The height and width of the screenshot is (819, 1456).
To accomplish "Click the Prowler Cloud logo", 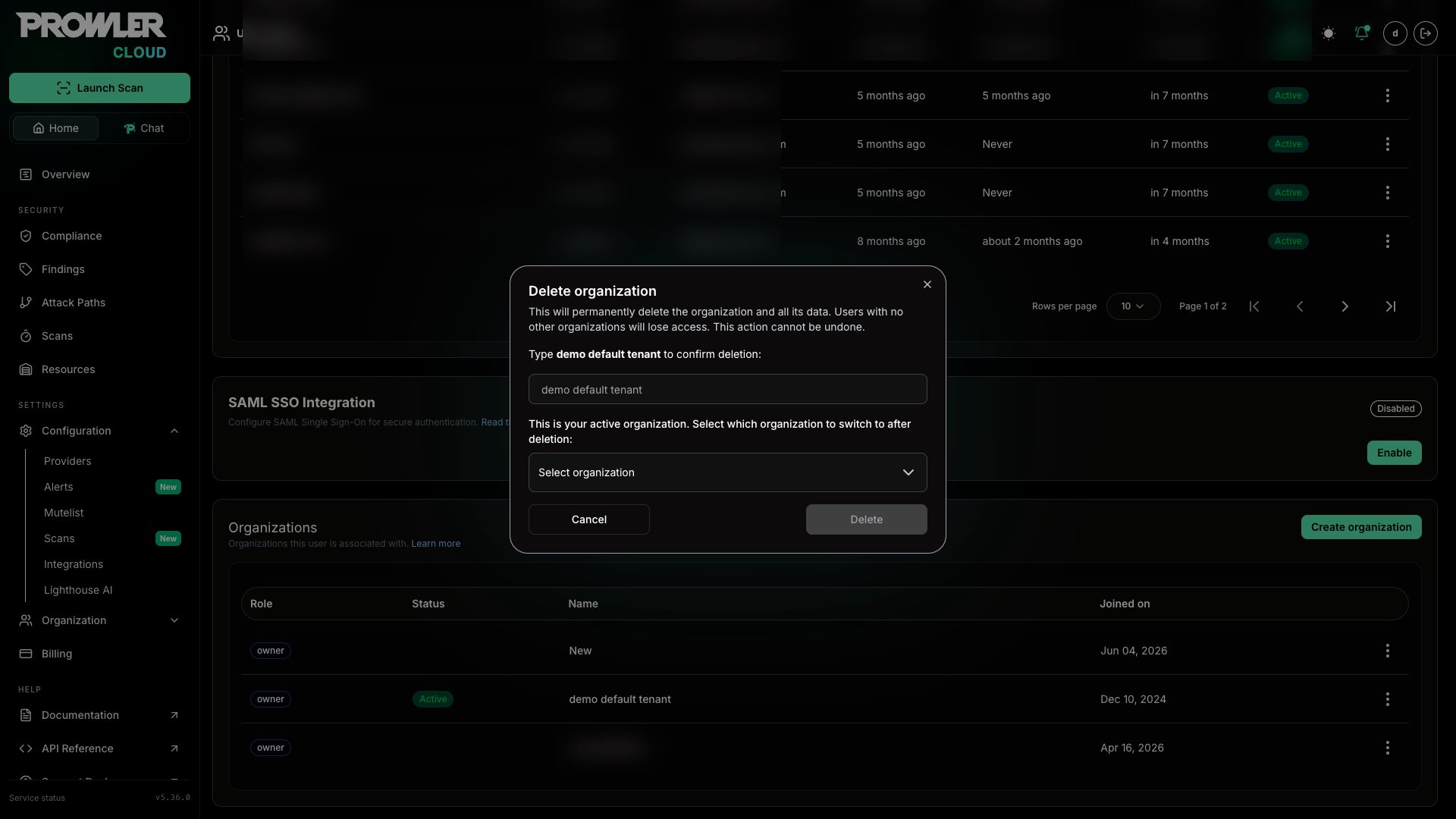I will click(91, 36).
